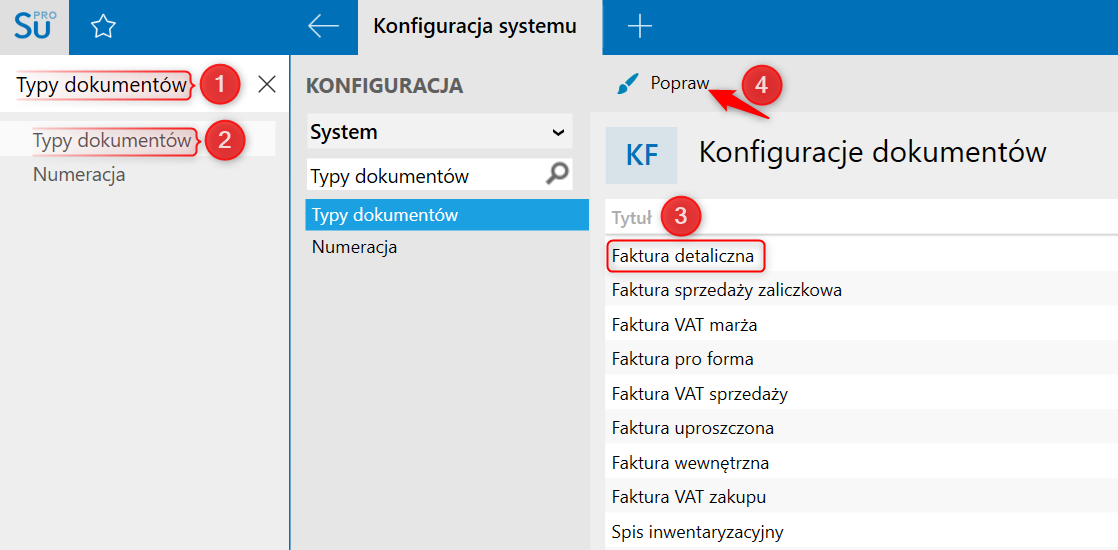This screenshot has height=550, width=1118.
Task: Click the Popraw button label
Action: click(x=679, y=84)
